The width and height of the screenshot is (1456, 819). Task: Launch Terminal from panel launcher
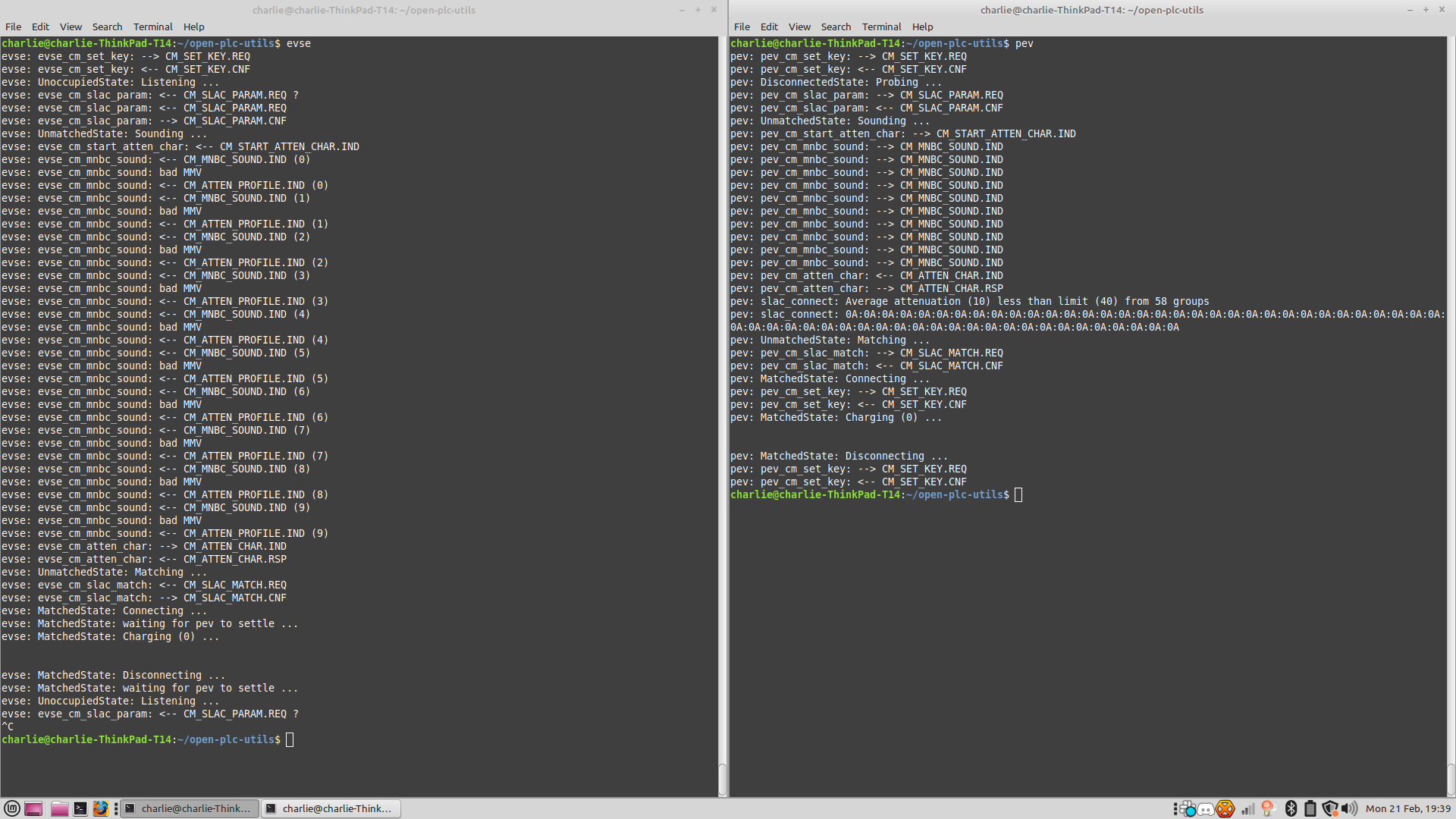coord(80,808)
